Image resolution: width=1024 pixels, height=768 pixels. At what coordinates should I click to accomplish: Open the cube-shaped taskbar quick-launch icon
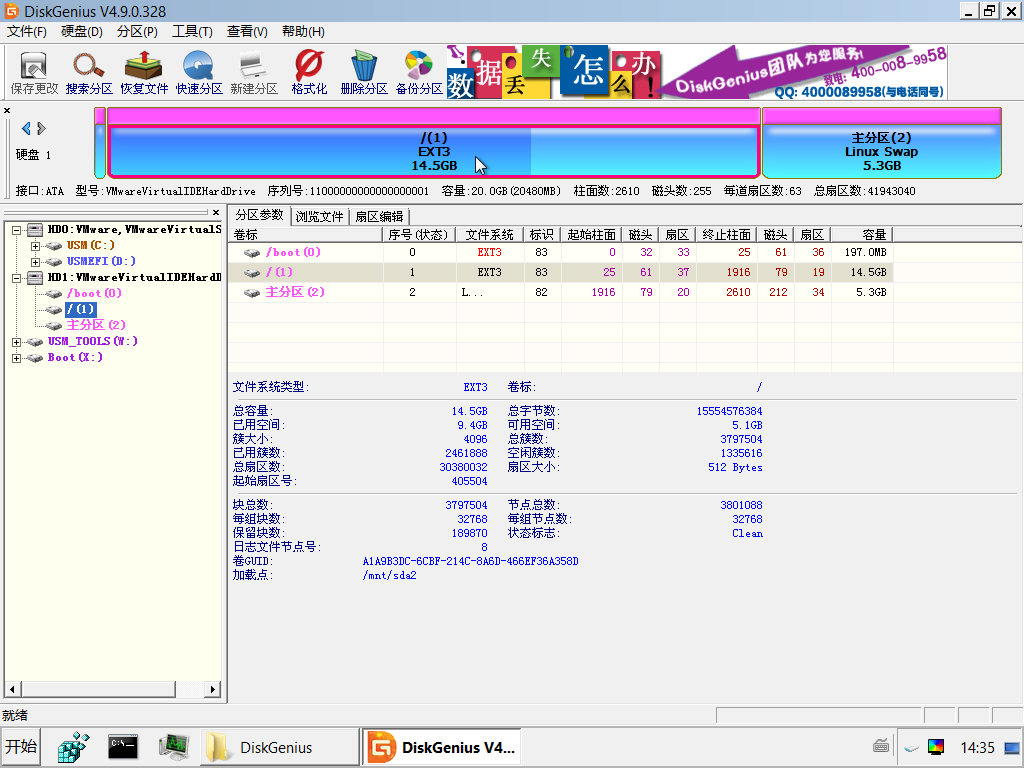[73, 746]
